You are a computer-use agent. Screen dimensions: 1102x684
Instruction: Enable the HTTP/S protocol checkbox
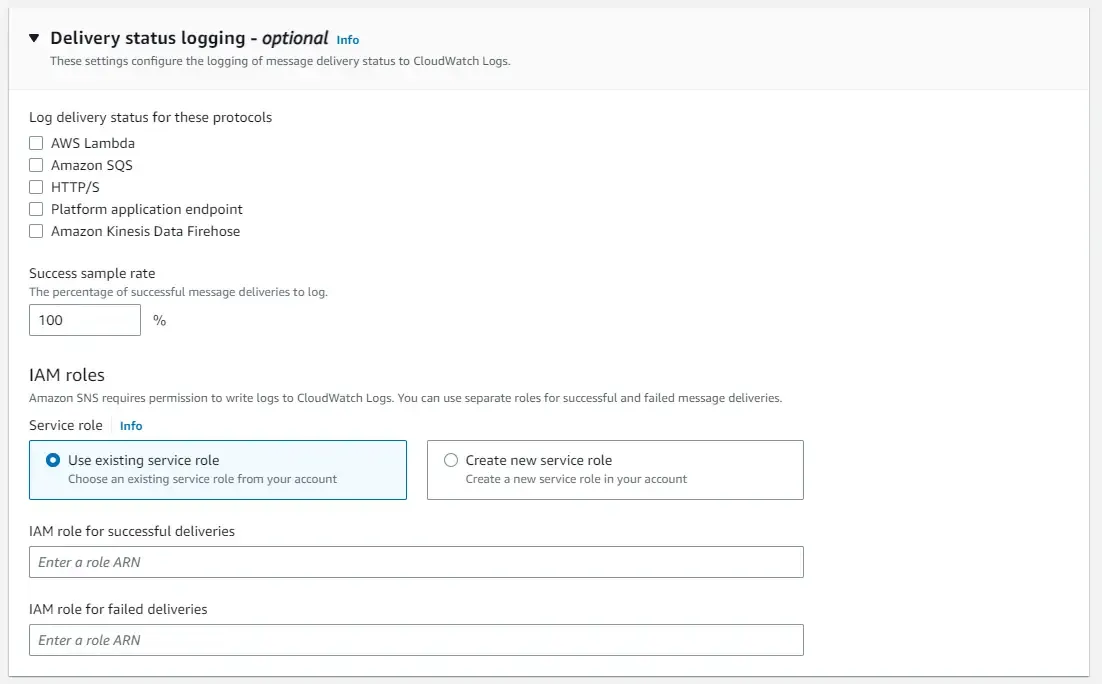(36, 186)
